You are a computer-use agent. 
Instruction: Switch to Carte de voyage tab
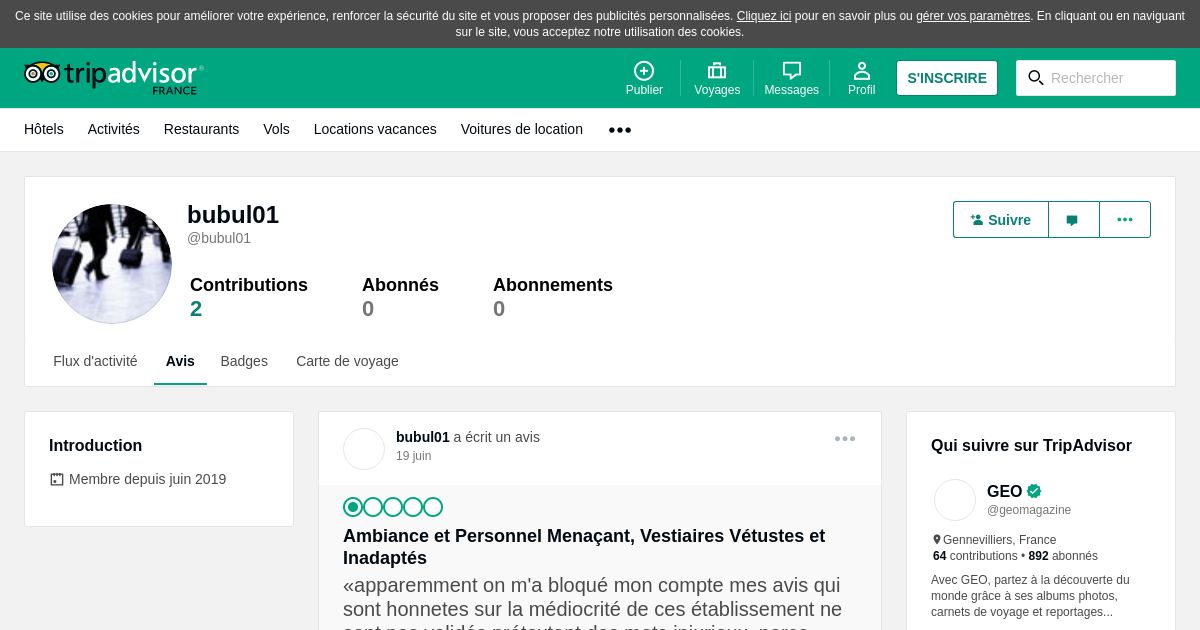pyautogui.click(x=347, y=361)
